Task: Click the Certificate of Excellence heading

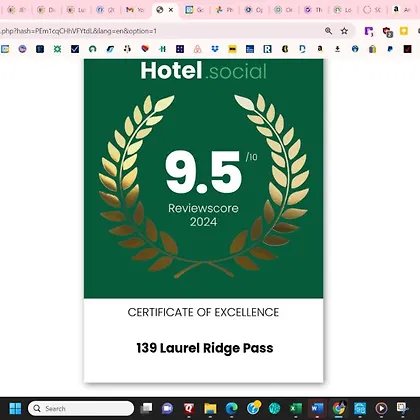Action: coord(203,312)
